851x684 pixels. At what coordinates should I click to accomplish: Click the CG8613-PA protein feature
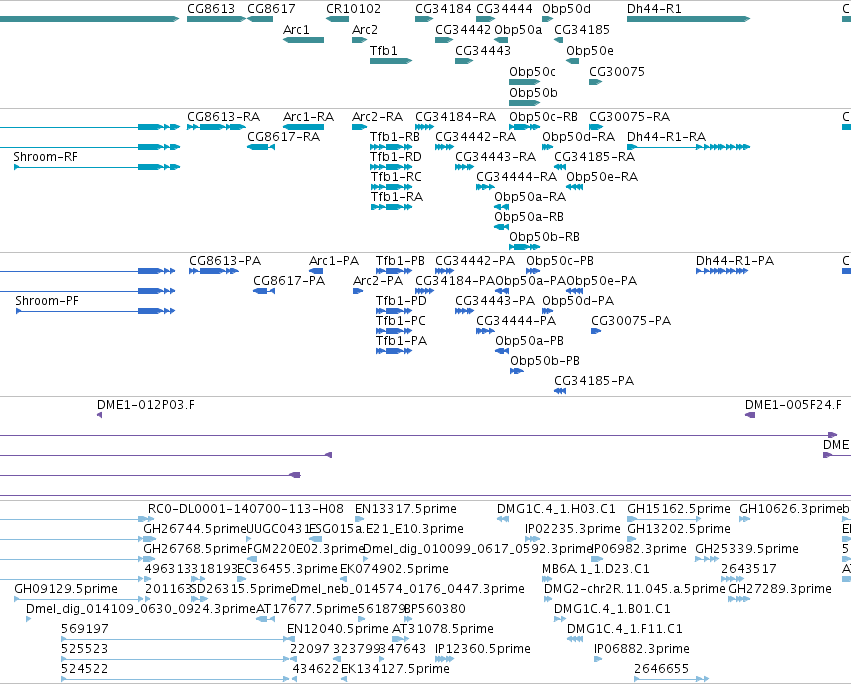coord(214,271)
